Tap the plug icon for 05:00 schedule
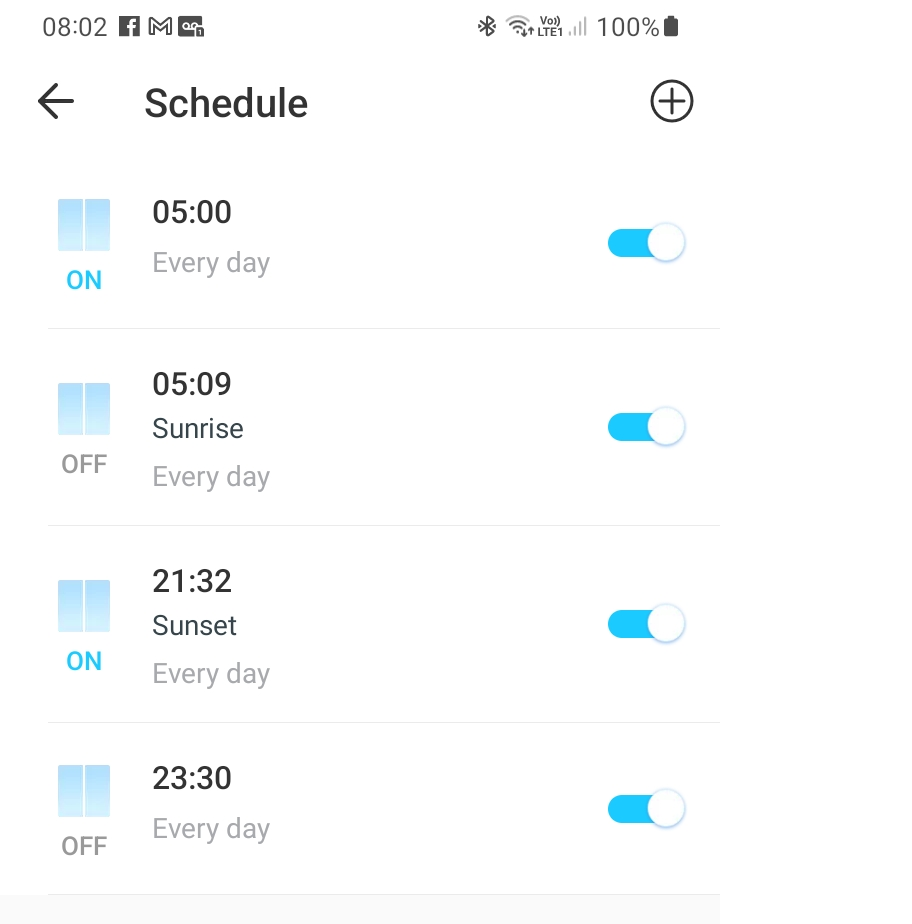This screenshot has height=924, width=912. (84, 225)
